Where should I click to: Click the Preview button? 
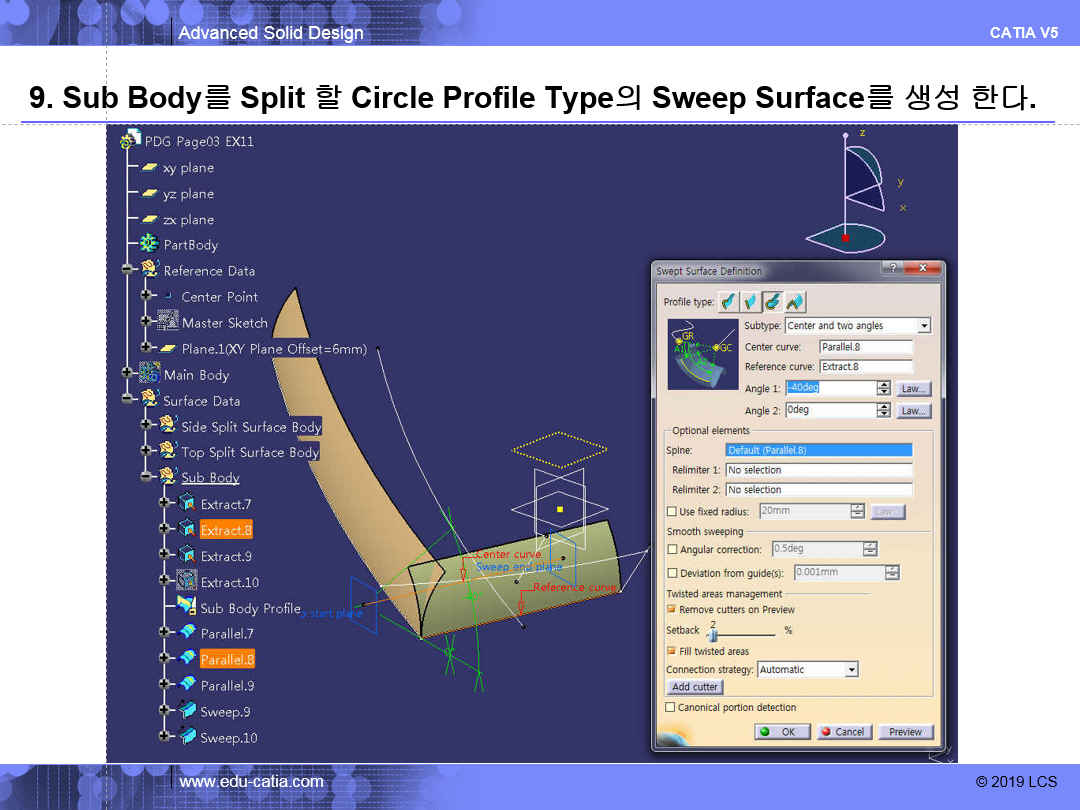coord(905,732)
